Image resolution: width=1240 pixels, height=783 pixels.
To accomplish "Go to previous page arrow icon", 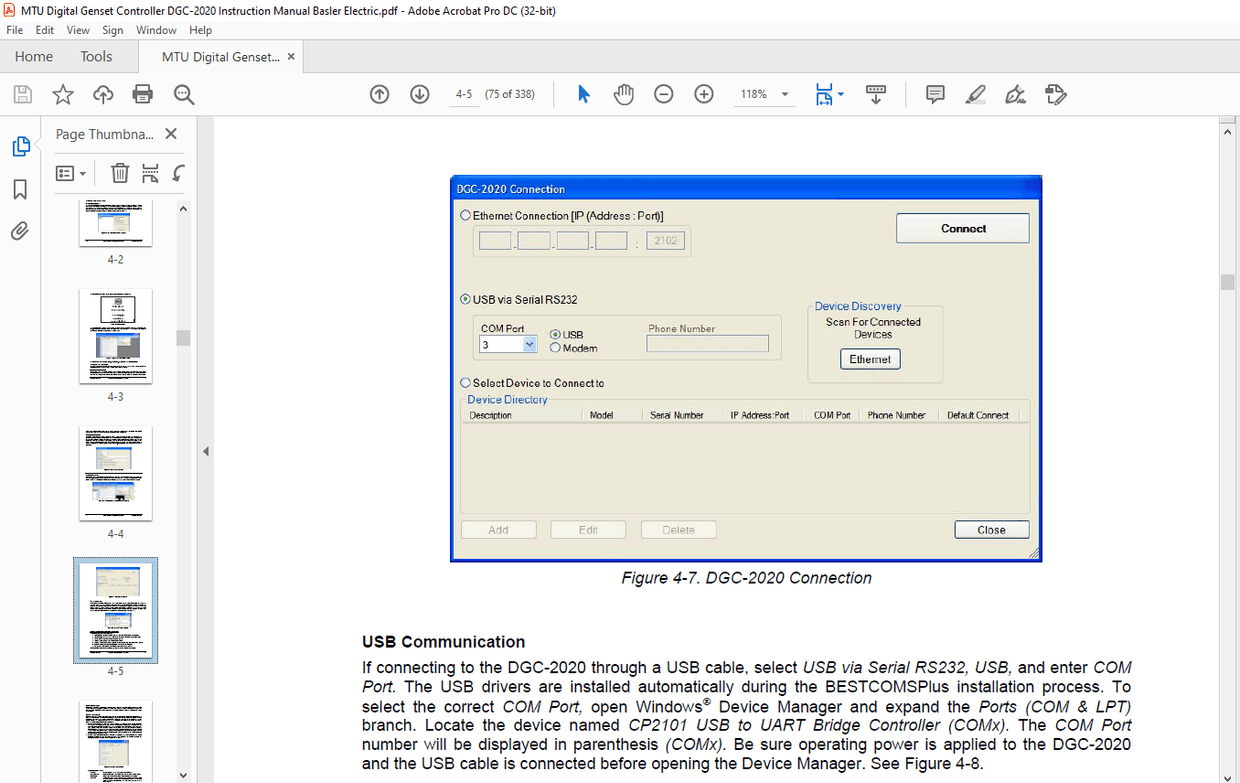I will [379, 94].
